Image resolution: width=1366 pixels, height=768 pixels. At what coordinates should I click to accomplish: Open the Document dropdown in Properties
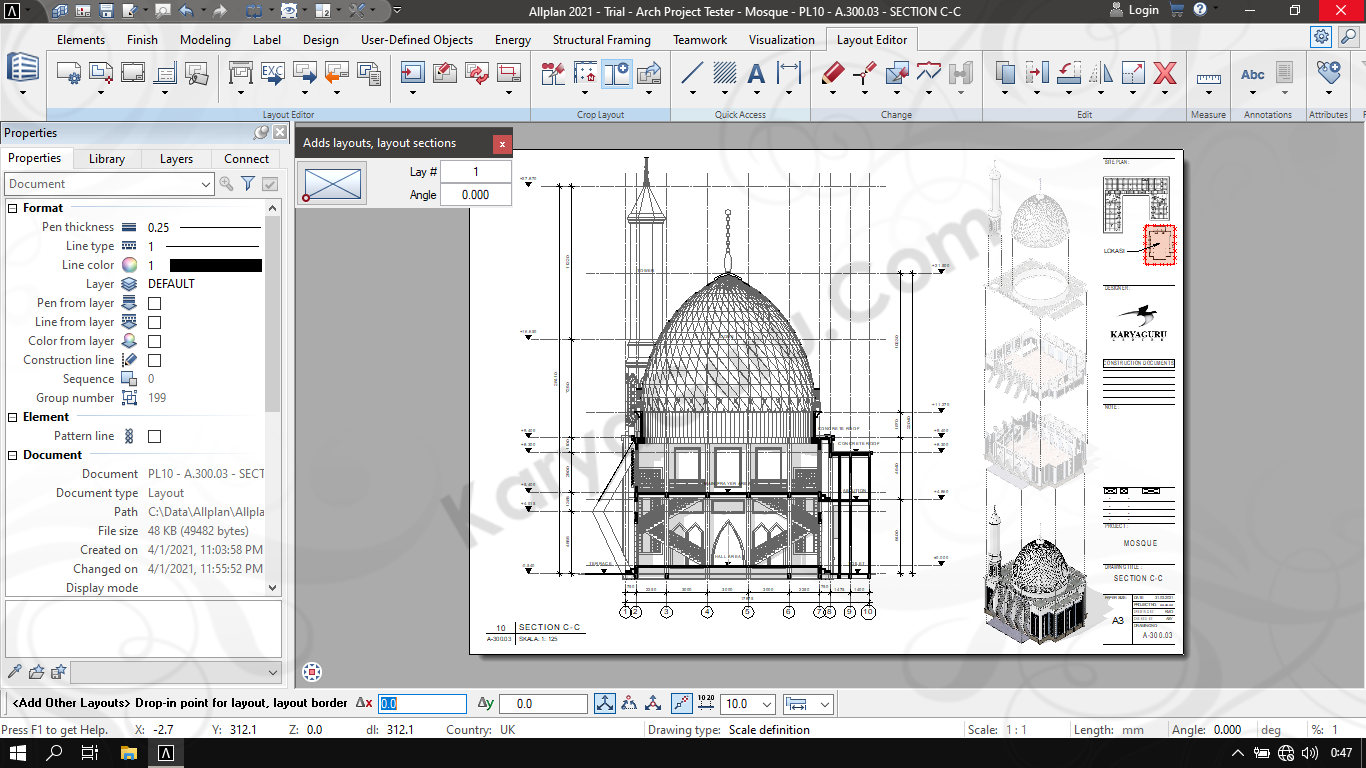tap(205, 184)
